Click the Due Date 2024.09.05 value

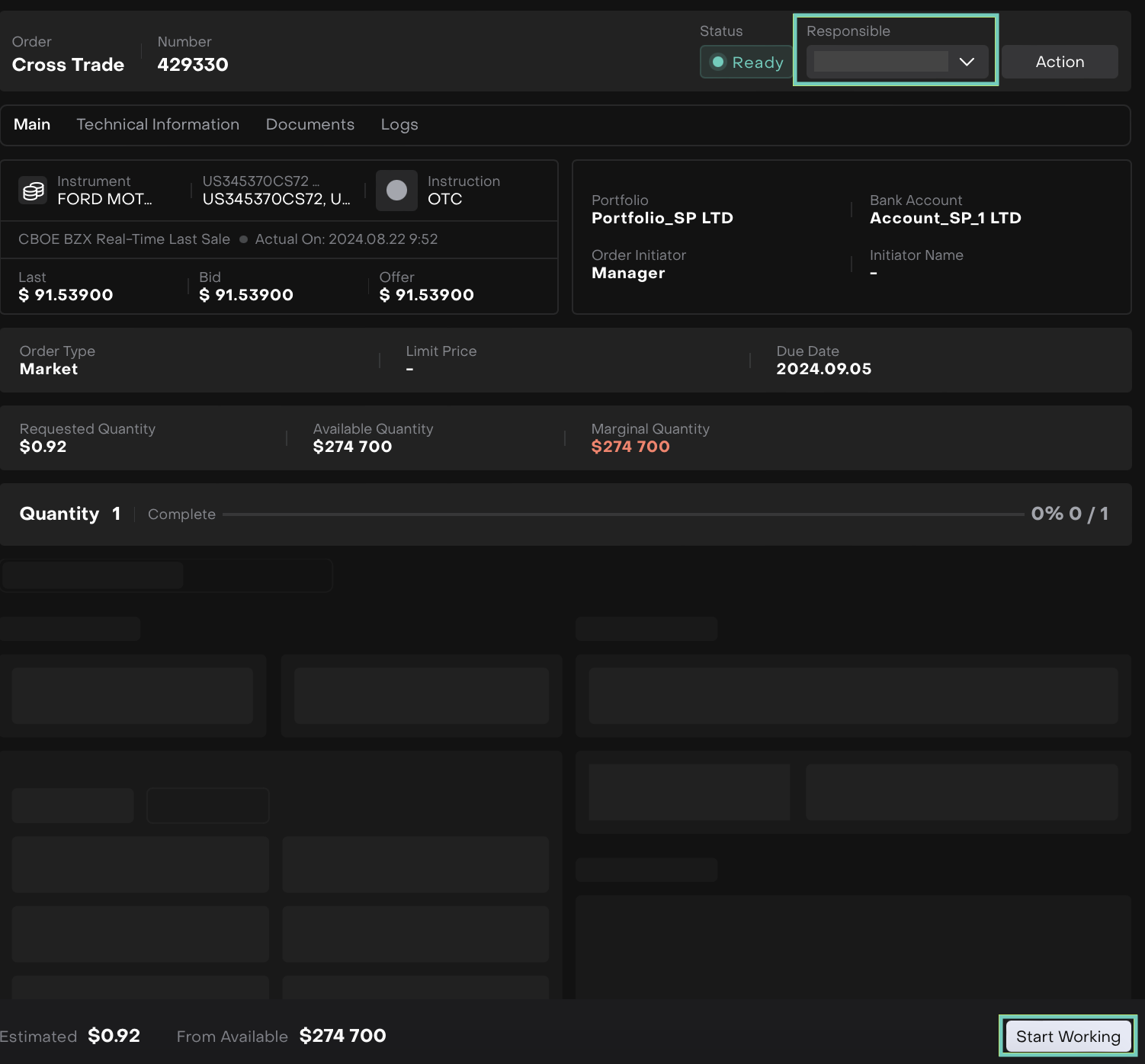[823, 369]
